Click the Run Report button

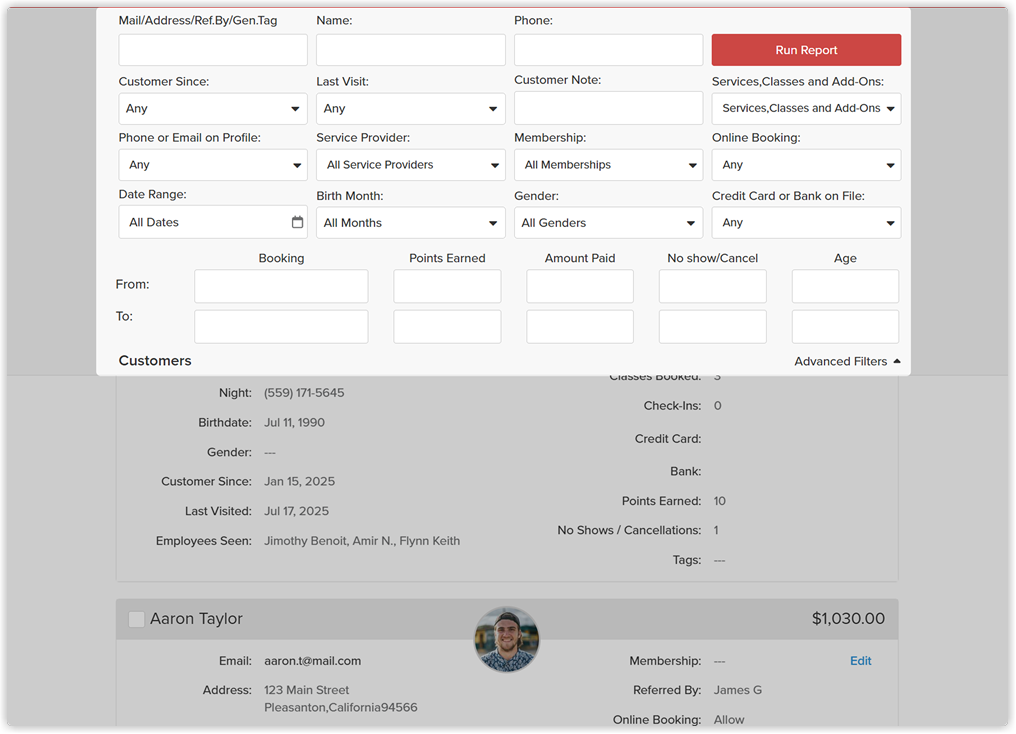806,50
